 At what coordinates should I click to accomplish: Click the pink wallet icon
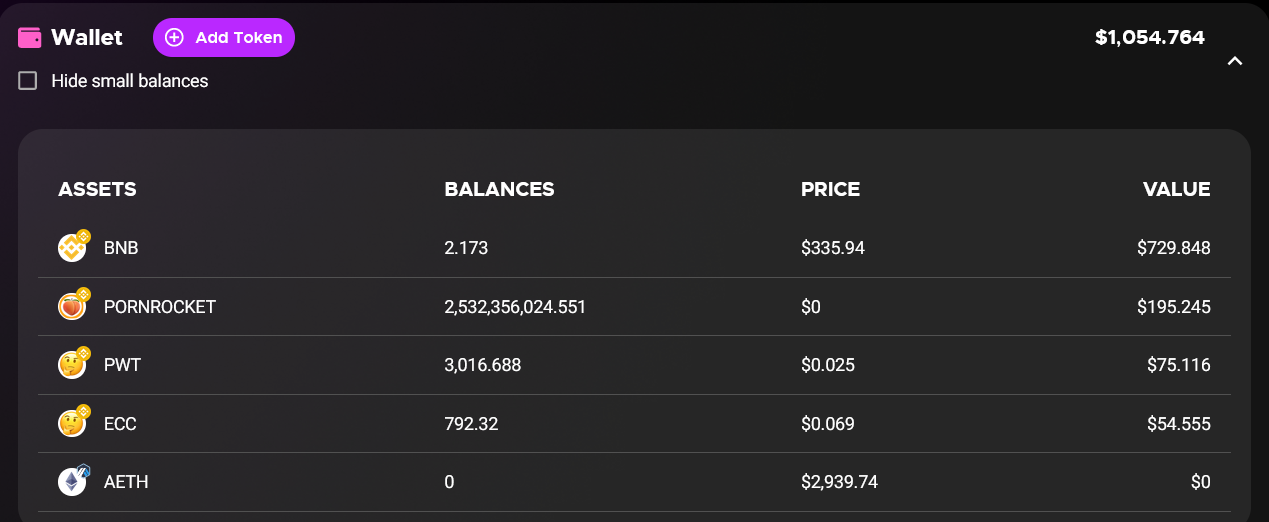30,37
